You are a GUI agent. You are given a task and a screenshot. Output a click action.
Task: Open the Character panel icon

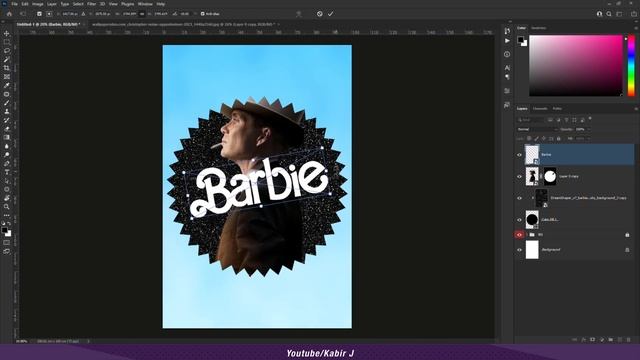[507, 68]
